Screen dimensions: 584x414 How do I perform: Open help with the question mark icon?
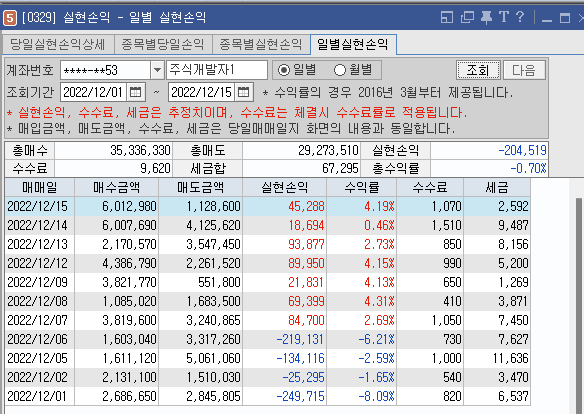click(520, 17)
